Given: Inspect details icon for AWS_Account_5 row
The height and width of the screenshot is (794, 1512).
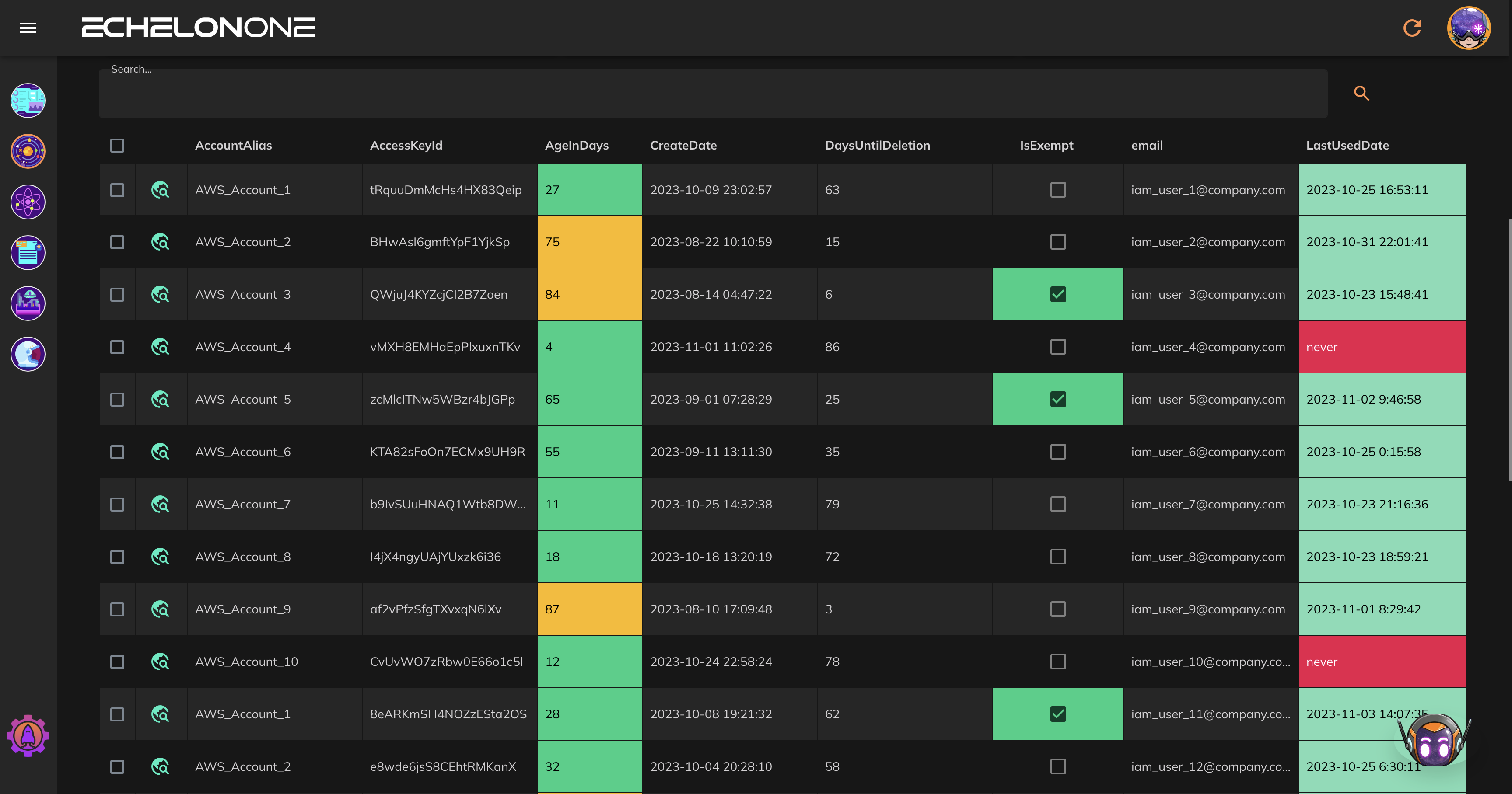Looking at the screenshot, I should [160, 399].
